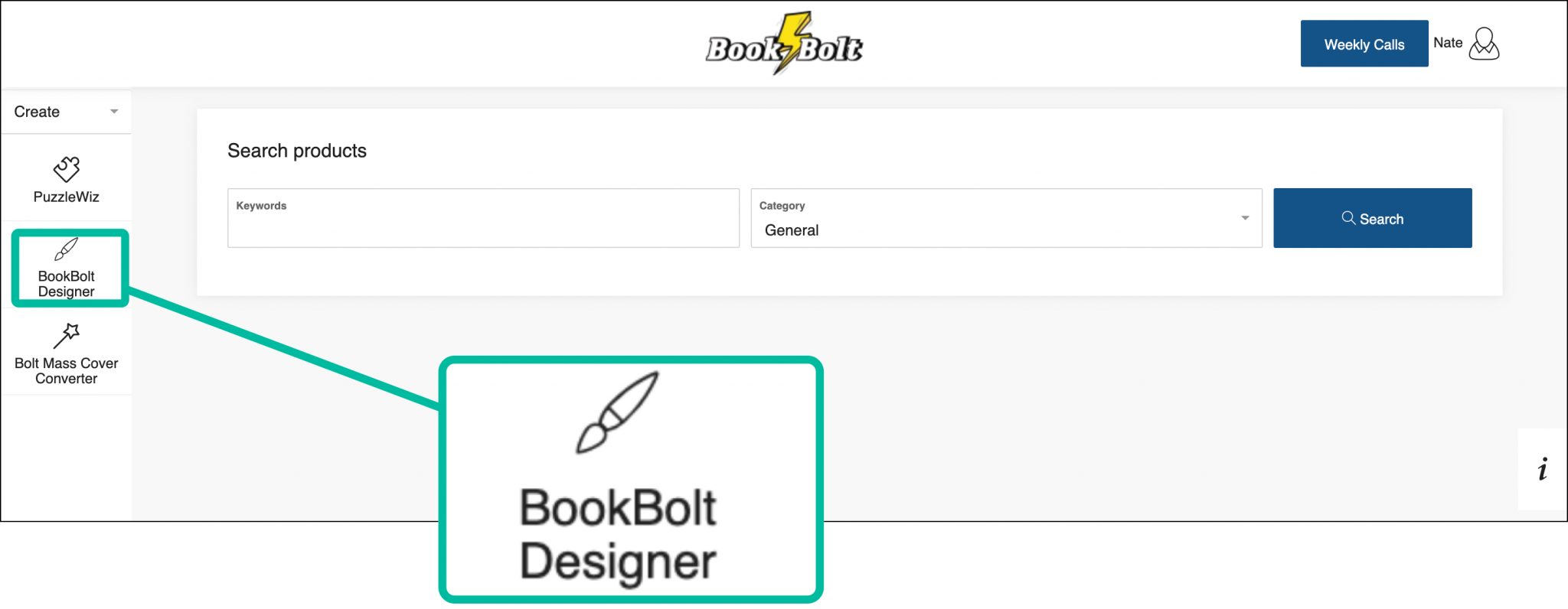Open BookBolt Designer in the sidebar
The image size is (1568, 609).
(67, 268)
